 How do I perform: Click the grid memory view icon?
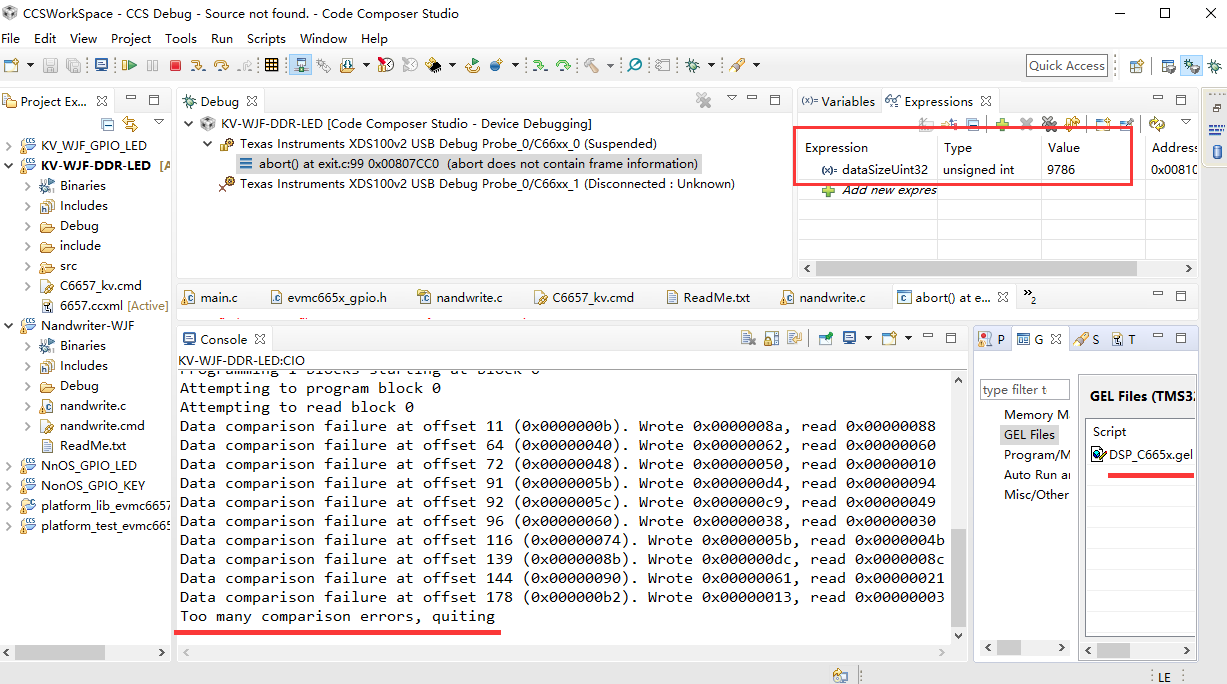[x=271, y=65]
